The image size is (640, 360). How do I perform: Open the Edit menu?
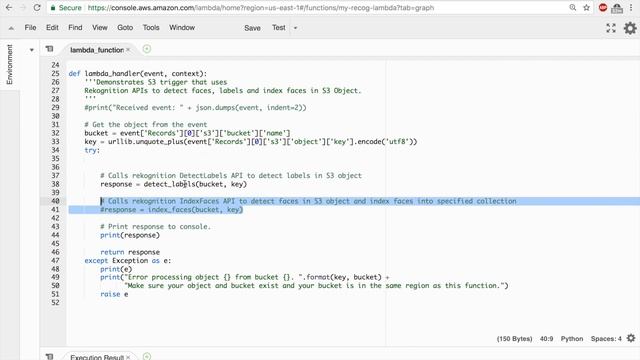tap(52, 28)
